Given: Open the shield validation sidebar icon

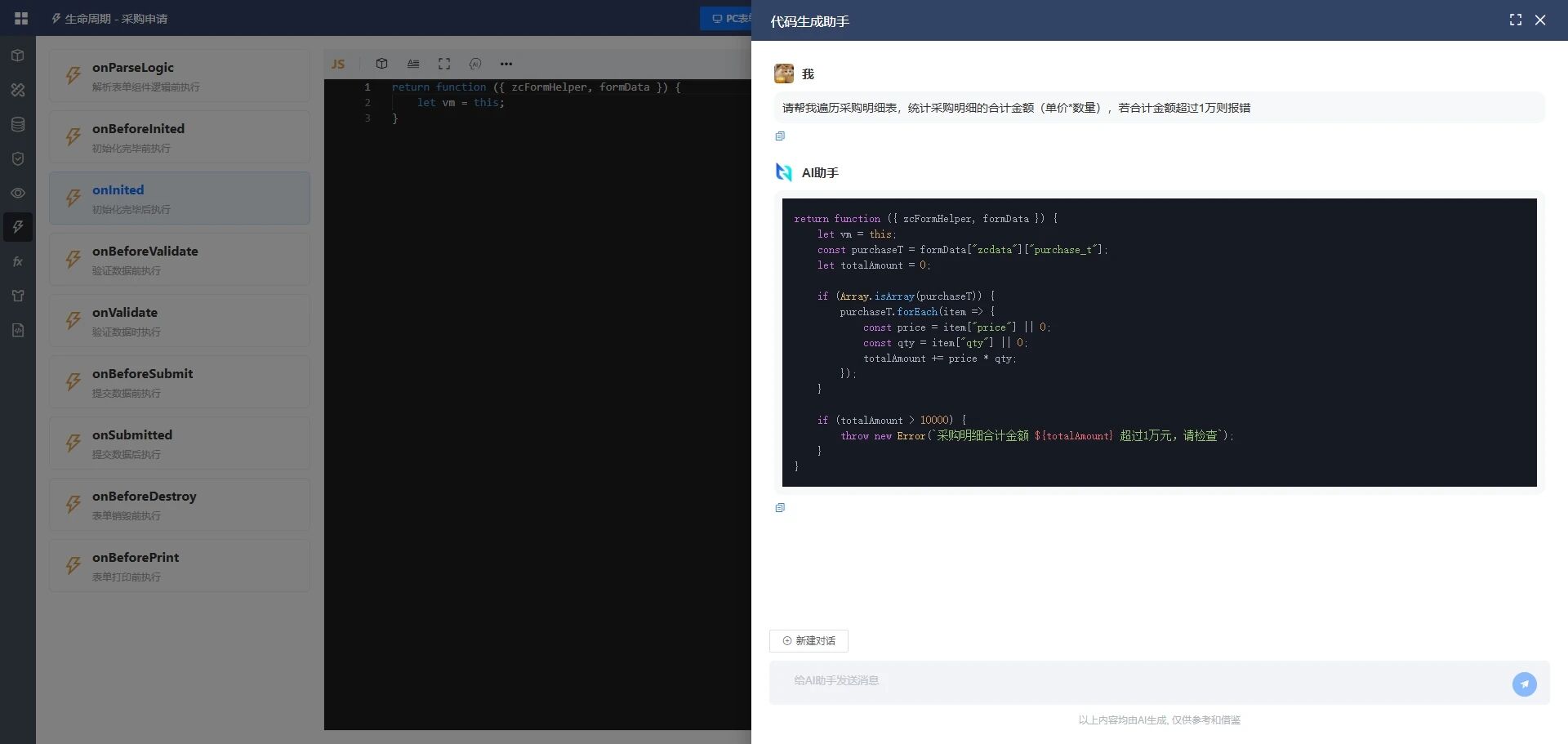Looking at the screenshot, I should coord(18,158).
